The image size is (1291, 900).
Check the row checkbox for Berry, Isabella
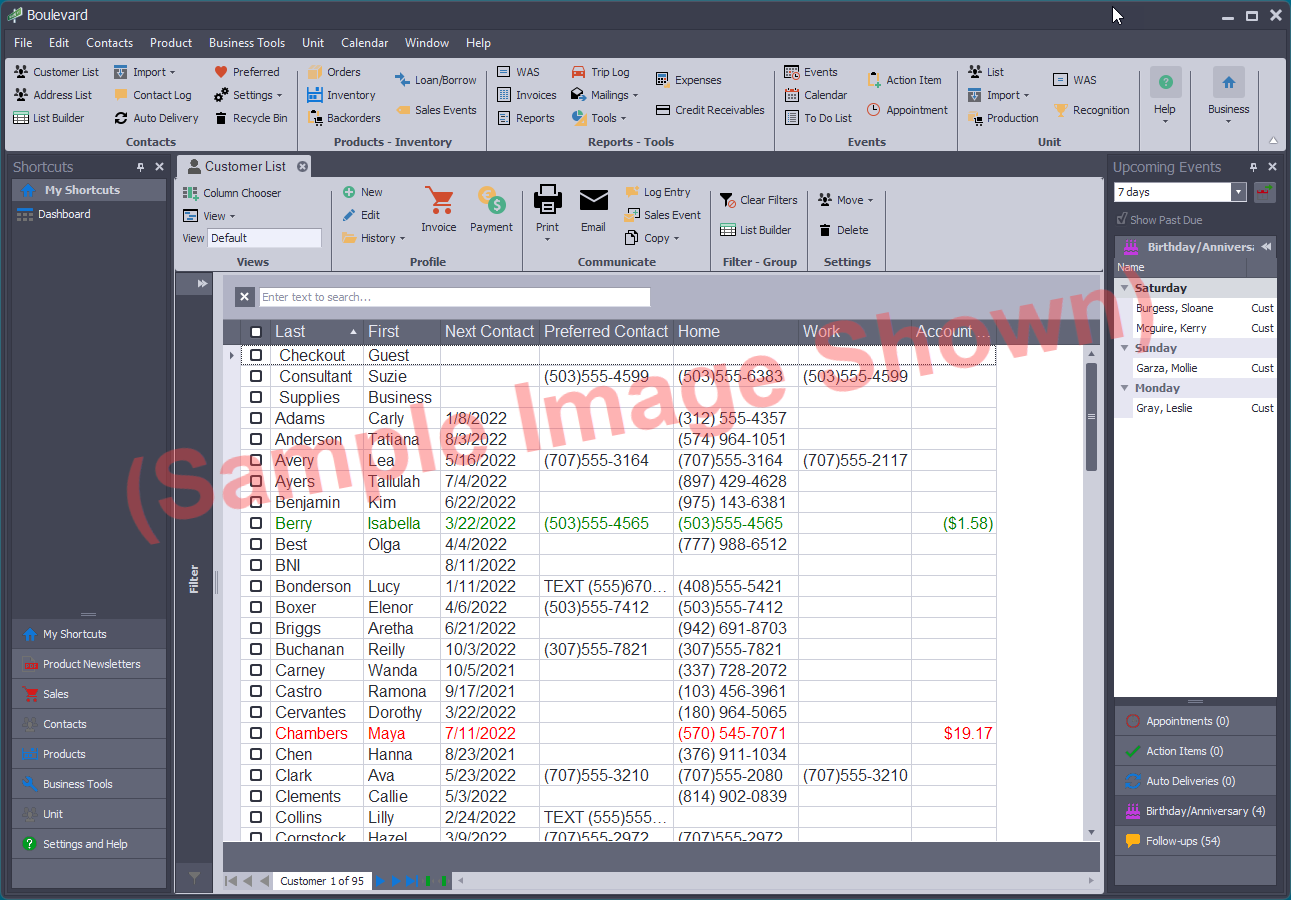[x=256, y=523]
